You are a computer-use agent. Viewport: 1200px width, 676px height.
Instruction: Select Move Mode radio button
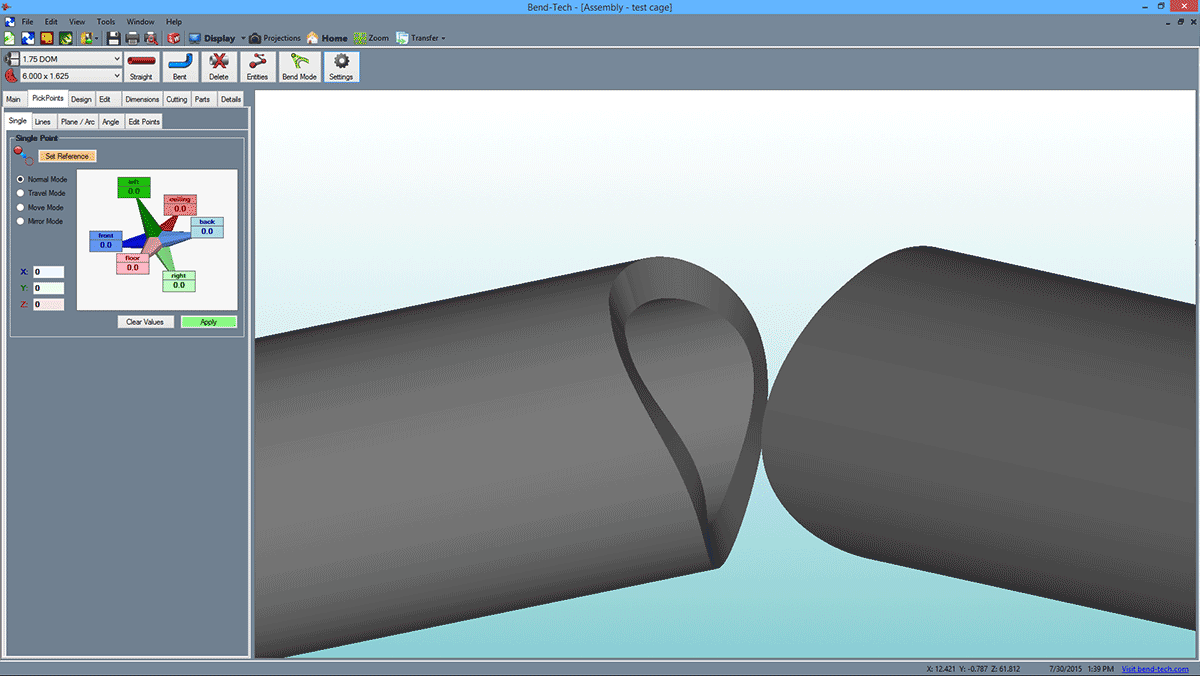21,207
